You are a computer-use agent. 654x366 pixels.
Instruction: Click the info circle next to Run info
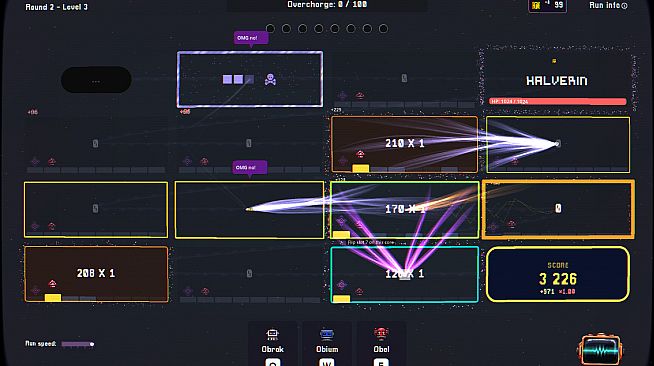click(624, 6)
